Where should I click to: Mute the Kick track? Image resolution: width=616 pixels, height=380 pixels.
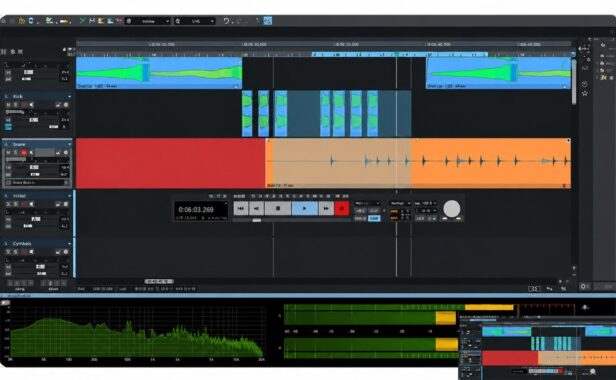pos(8,105)
